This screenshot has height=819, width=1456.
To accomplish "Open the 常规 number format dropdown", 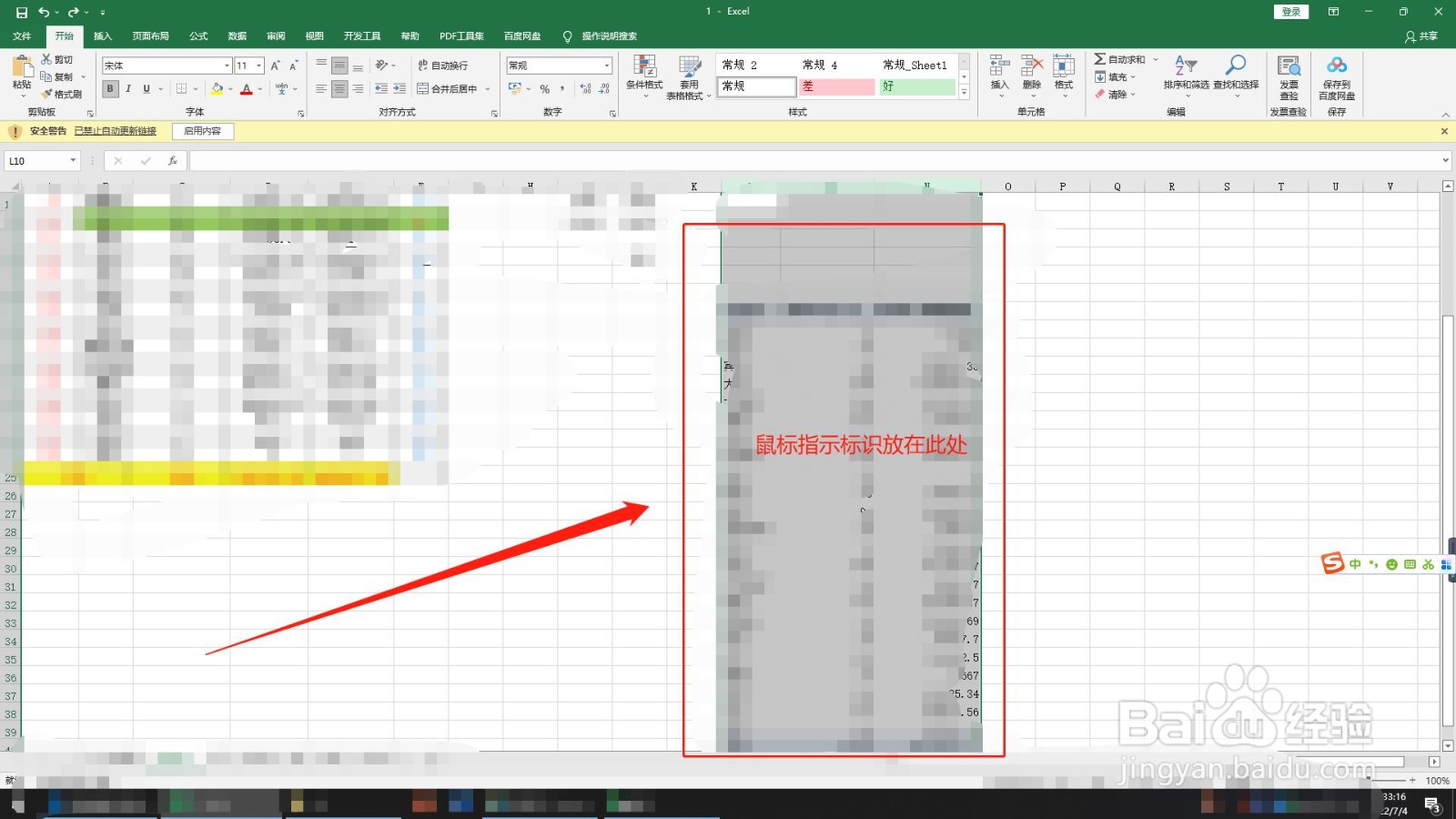I will (x=607, y=66).
